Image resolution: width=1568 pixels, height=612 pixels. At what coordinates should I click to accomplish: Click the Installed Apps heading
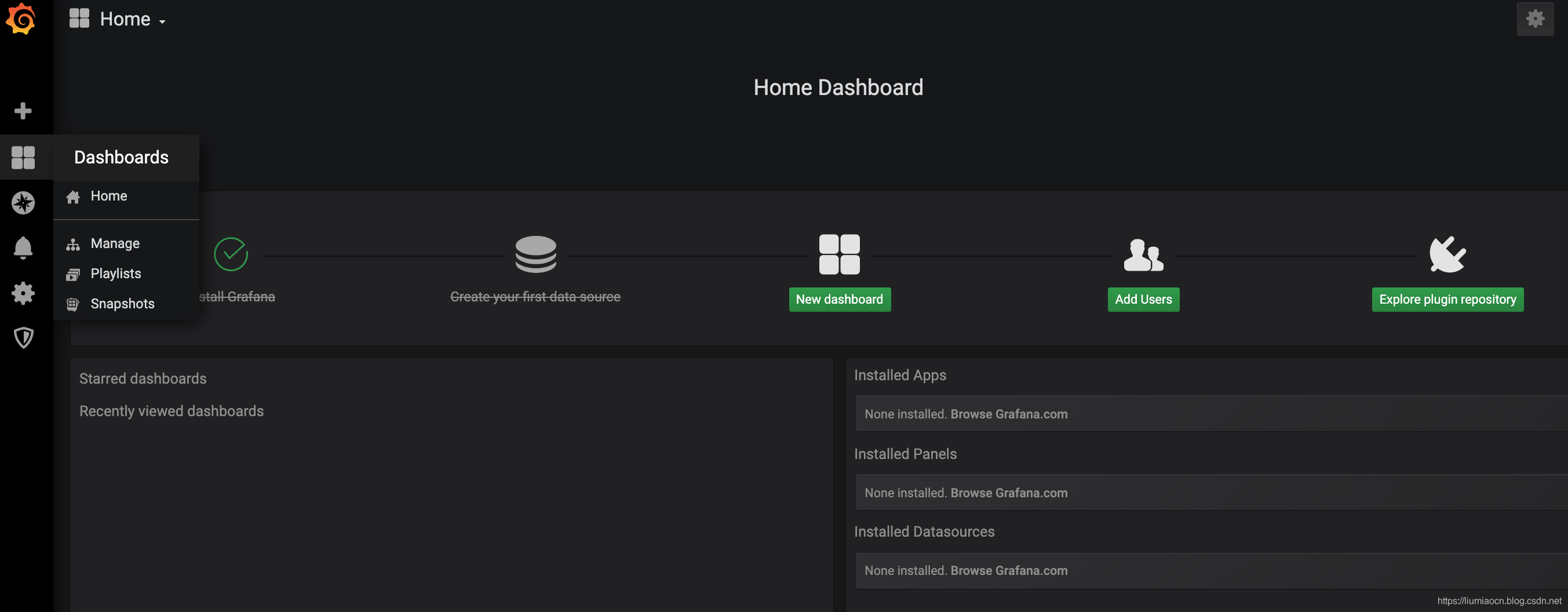tap(900, 375)
